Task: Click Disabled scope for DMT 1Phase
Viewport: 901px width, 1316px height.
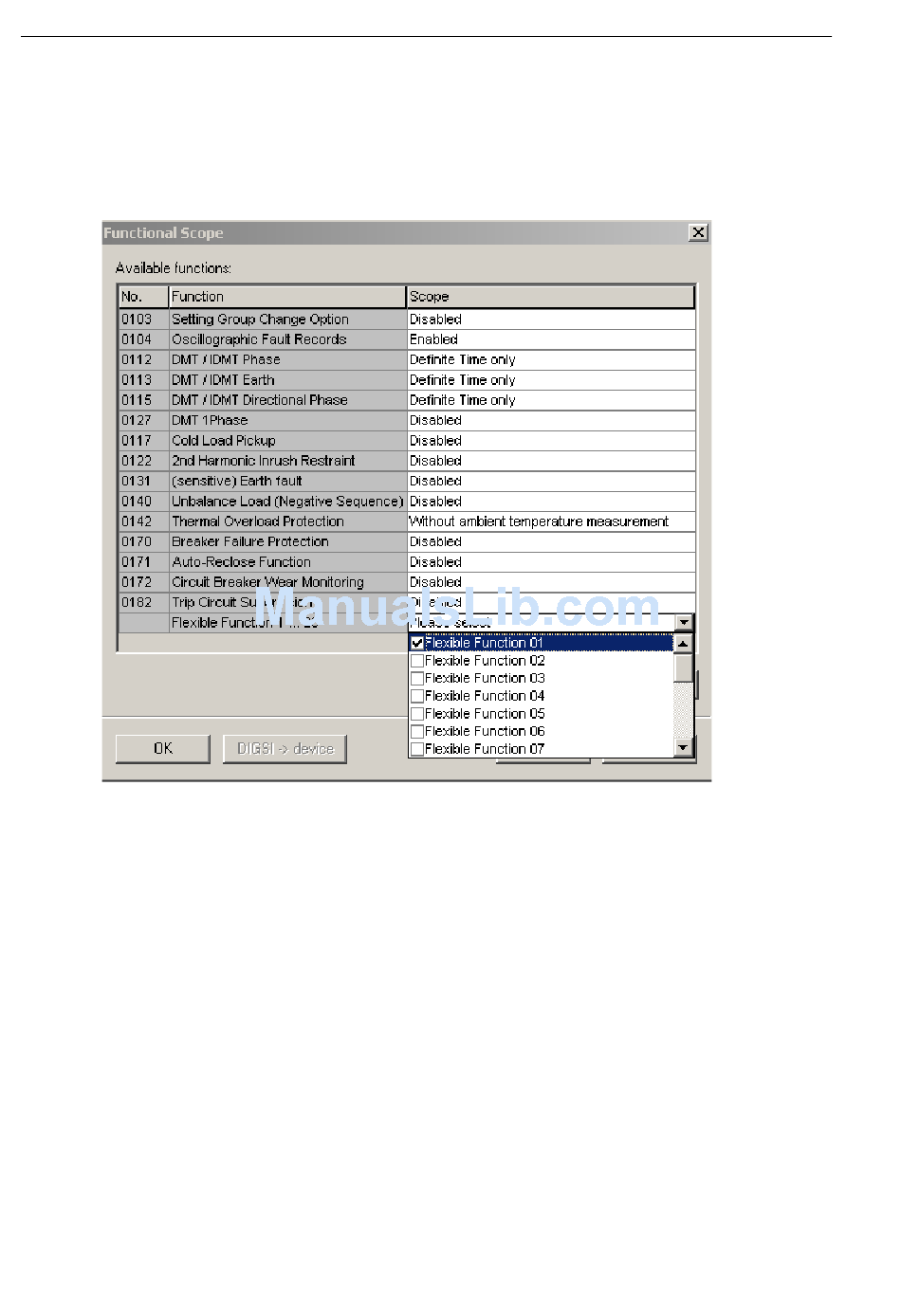Action: (x=551, y=420)
